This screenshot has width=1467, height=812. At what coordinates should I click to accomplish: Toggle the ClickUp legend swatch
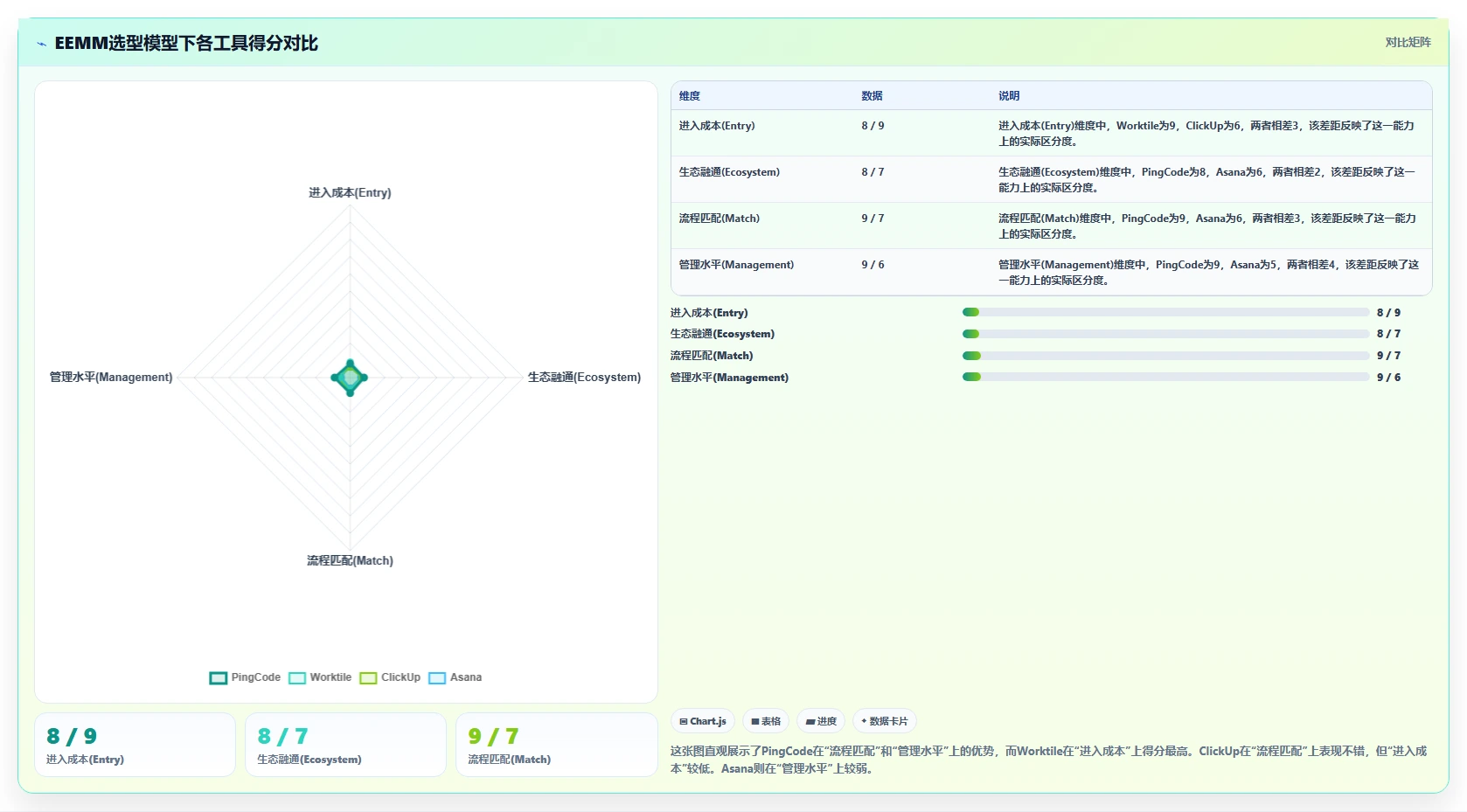coord(368,677)
